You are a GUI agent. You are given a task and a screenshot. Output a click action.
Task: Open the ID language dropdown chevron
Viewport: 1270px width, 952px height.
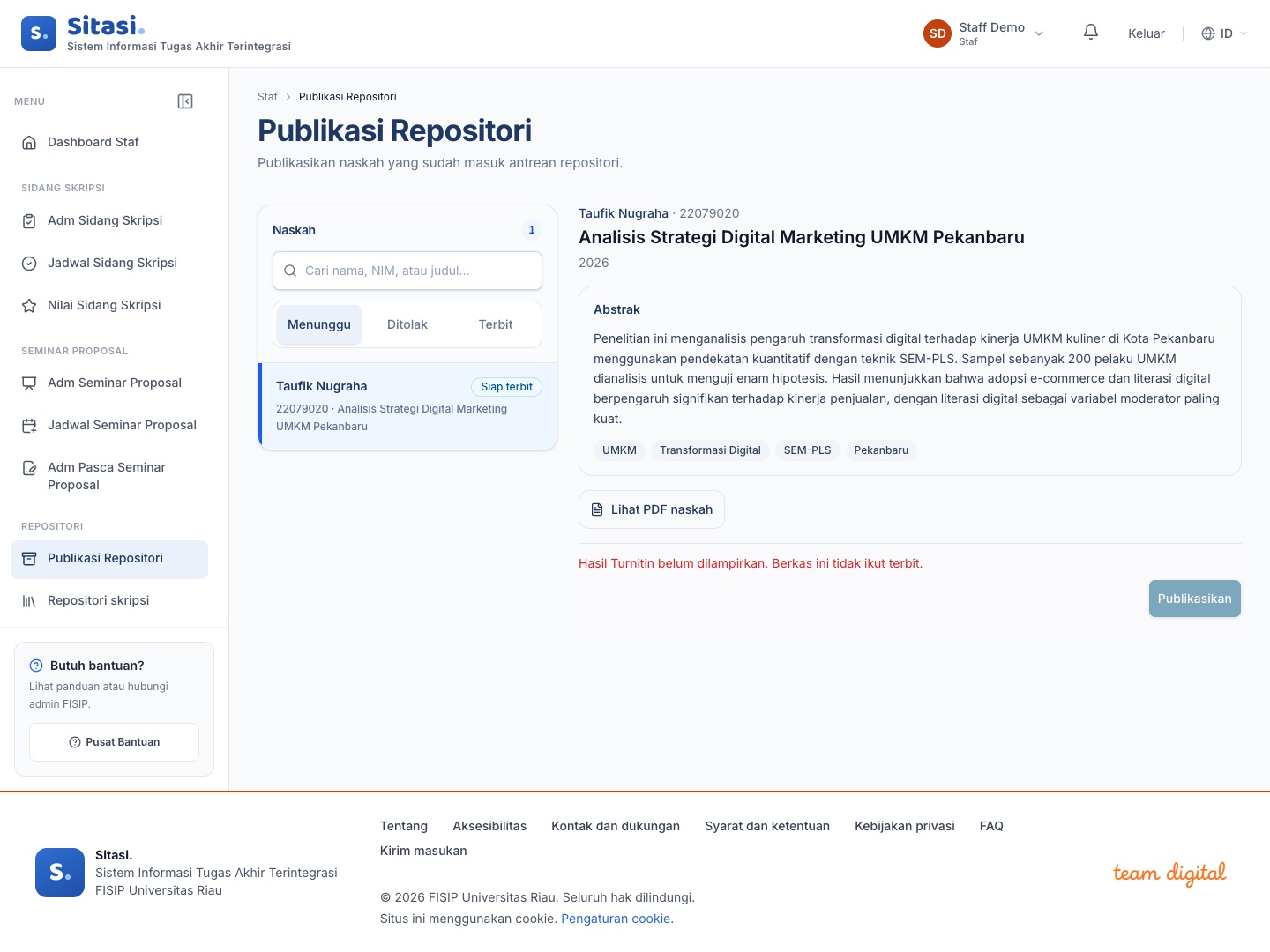point(1244,33)
